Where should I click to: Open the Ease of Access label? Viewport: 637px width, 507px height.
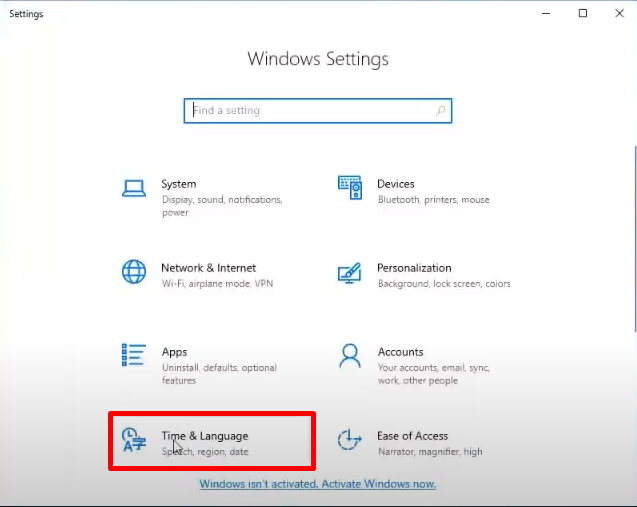(x=412, y=436)
